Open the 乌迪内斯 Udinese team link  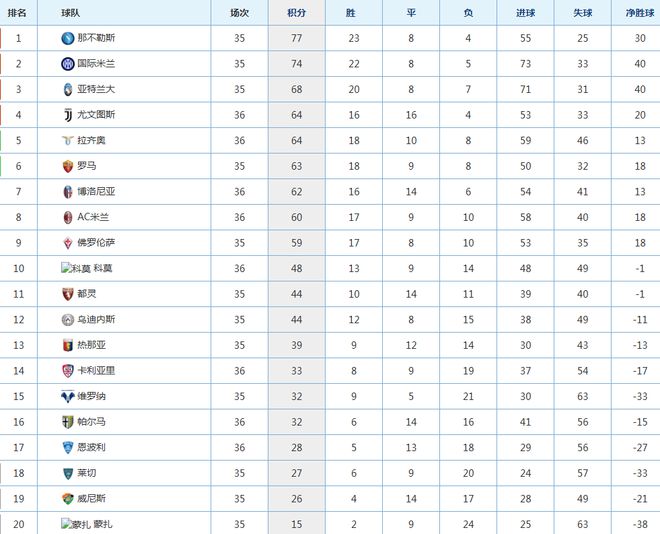coord(96,319)
